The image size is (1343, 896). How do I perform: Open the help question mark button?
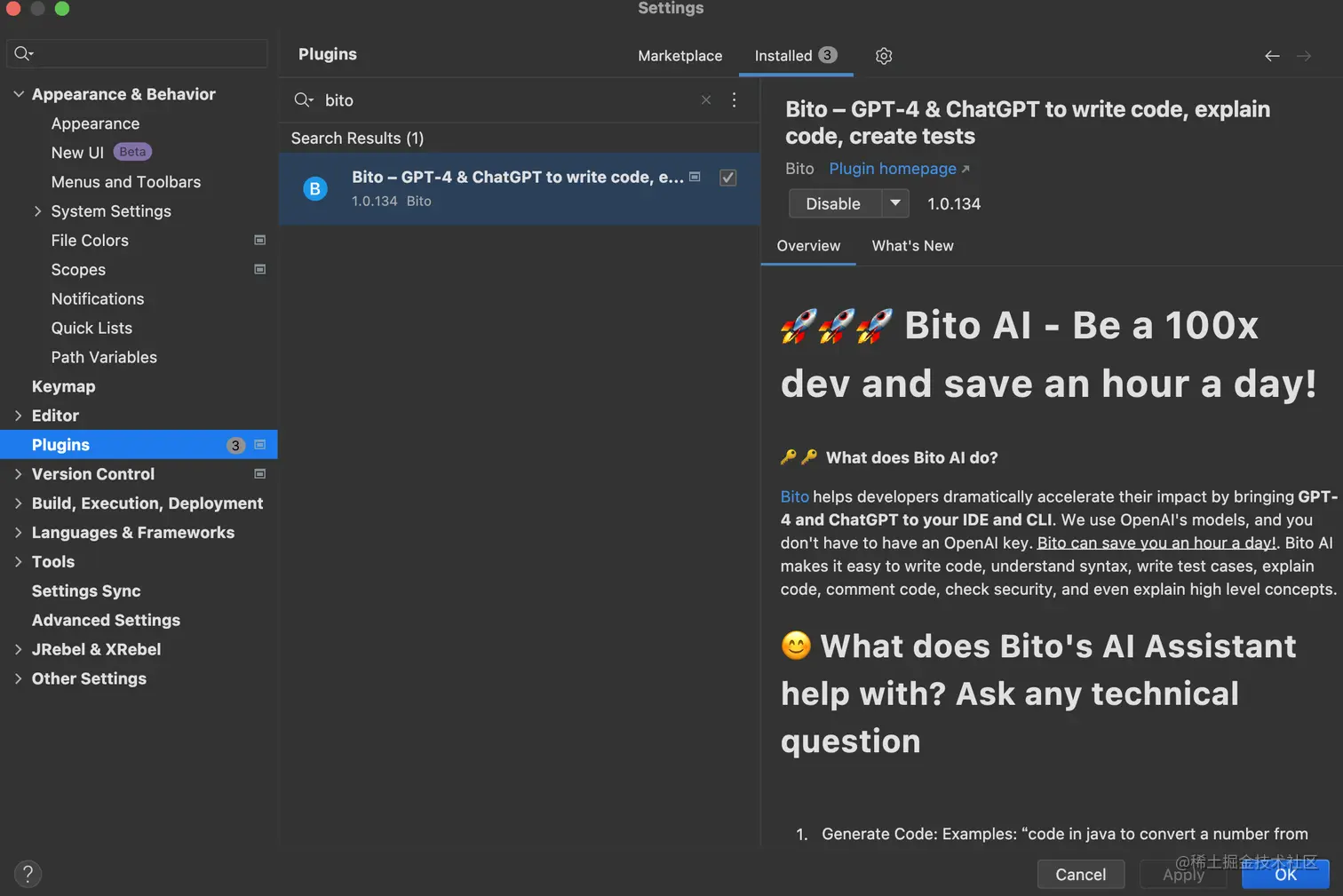point(28,874)
